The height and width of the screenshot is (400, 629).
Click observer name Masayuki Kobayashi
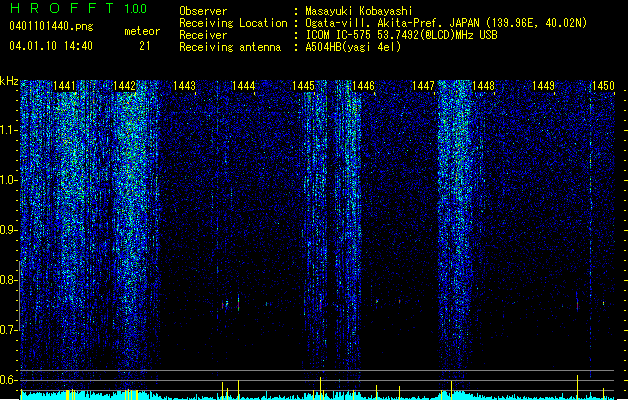(x=359, y=11)
